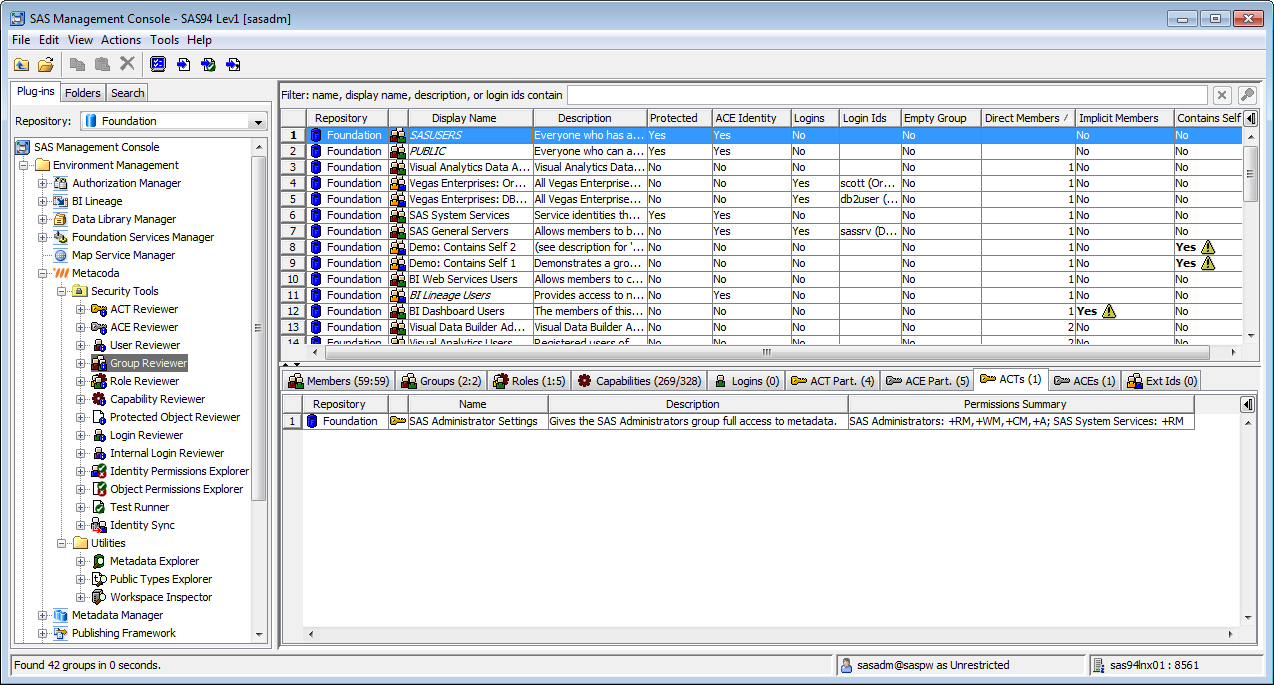Expand the User Reviewer node

(81, 345)
